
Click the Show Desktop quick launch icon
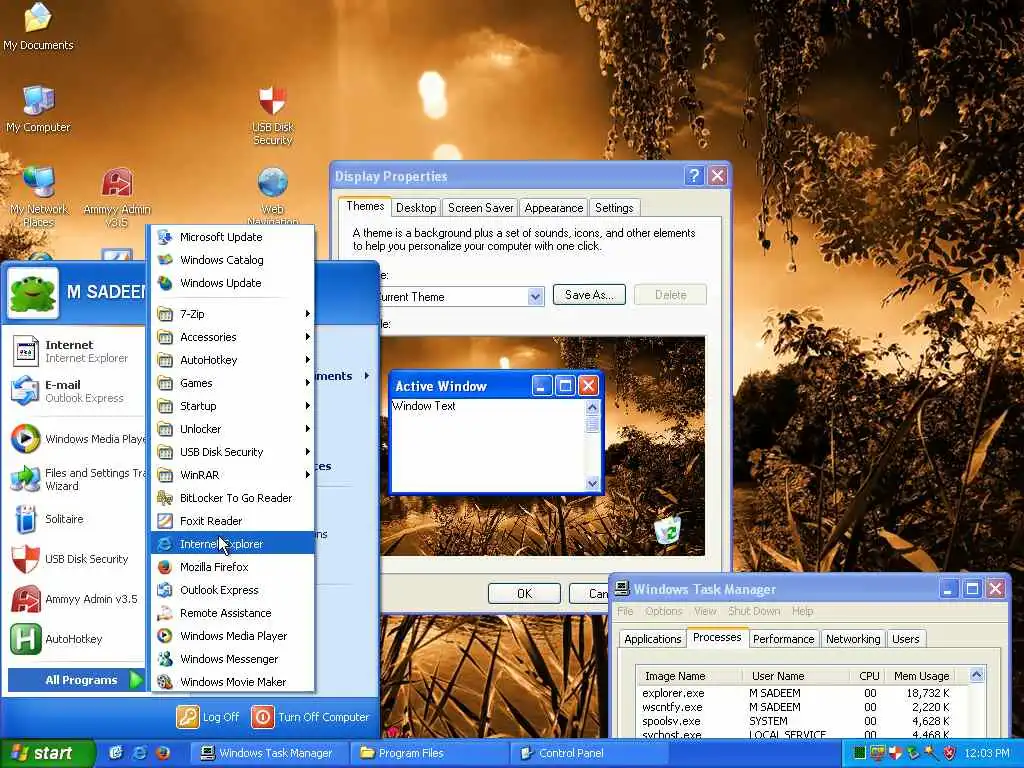116,753
